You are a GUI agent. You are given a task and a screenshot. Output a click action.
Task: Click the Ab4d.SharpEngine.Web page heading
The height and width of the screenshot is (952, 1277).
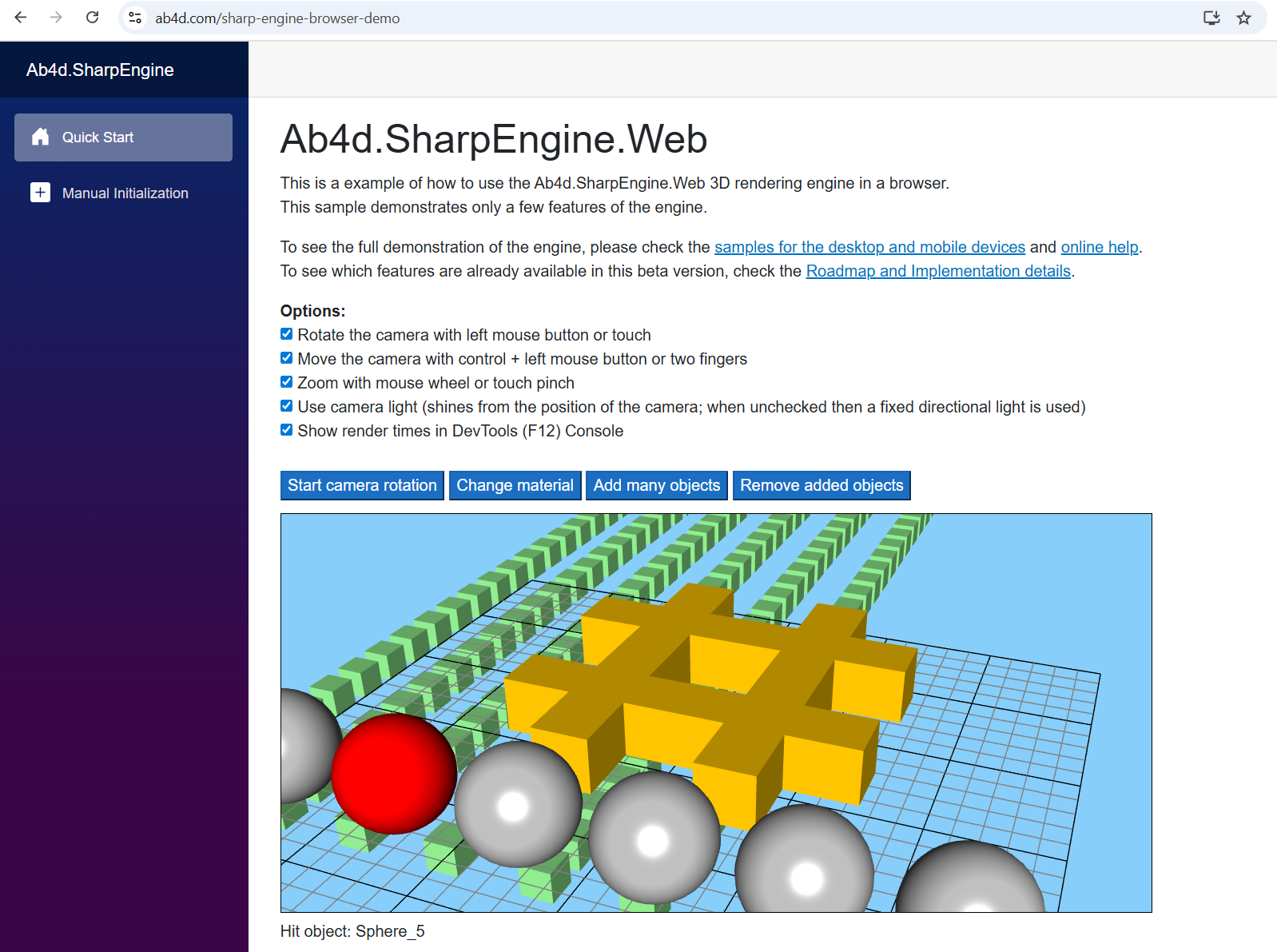(494, 138)
